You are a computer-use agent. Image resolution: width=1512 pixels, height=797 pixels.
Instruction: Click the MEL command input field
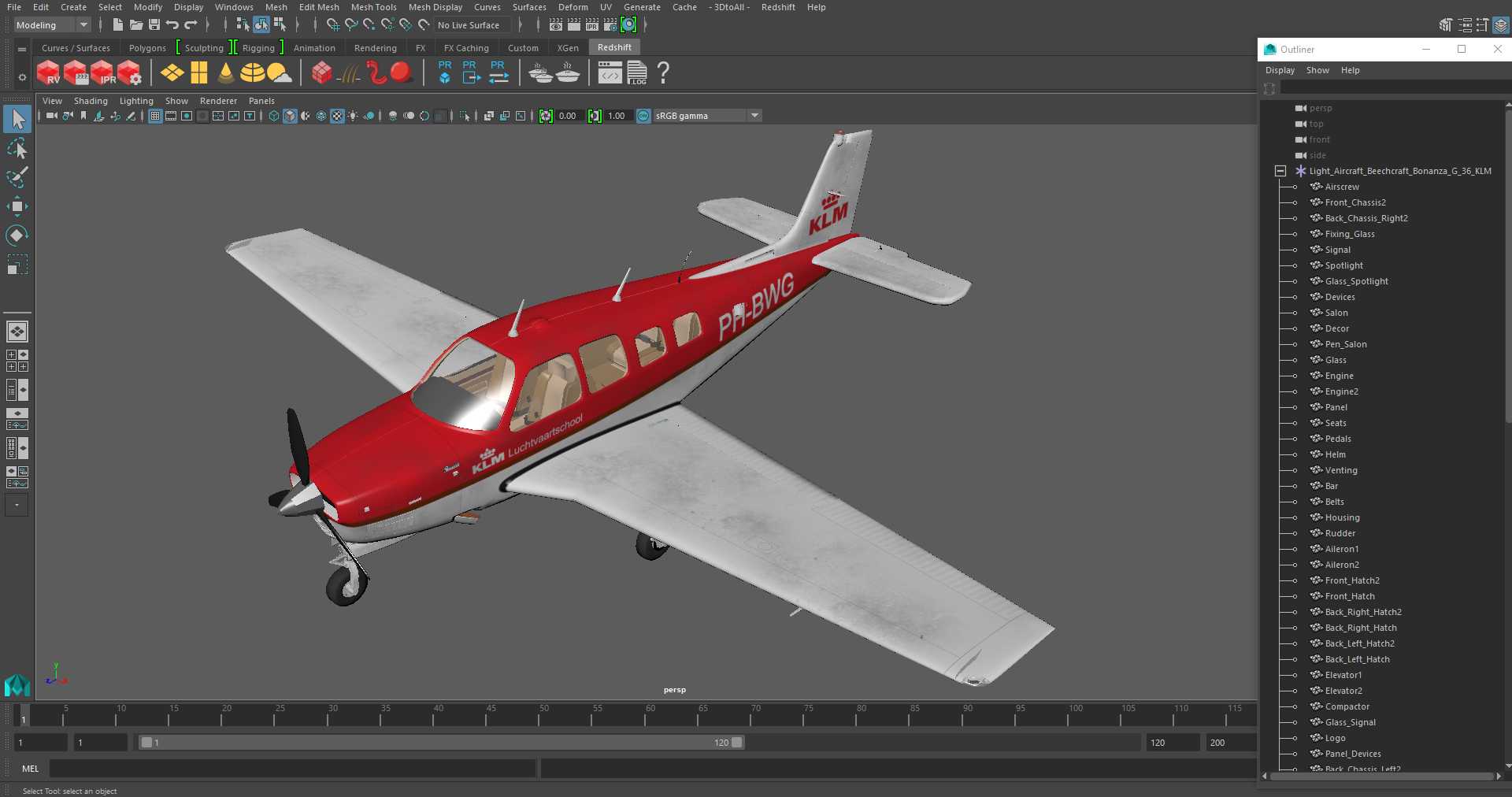pyautogui.click(x=293, y=769)
